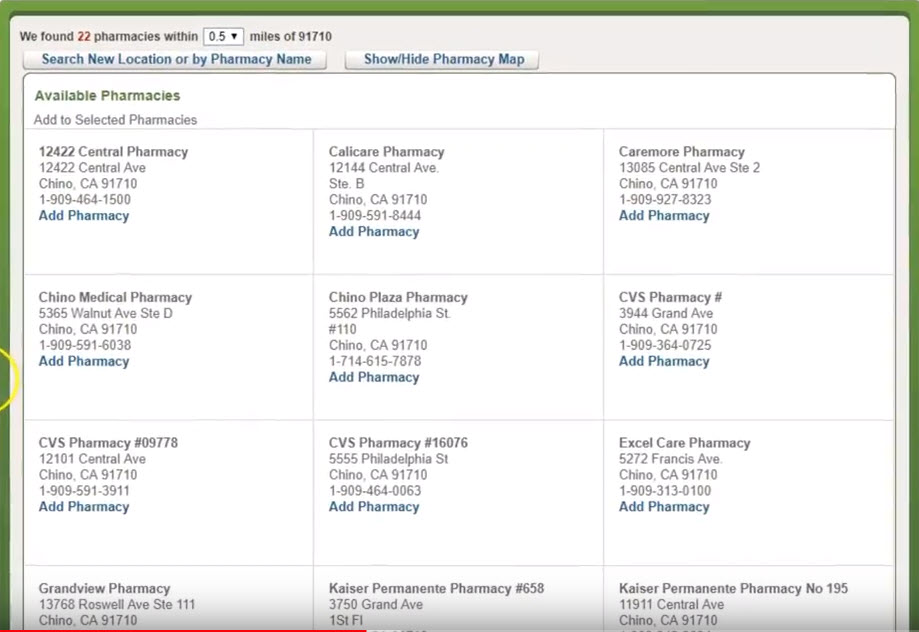Screen dimensions: 919x632
Task: Click the Available Pharmacies heading
Action: [107, 96]
